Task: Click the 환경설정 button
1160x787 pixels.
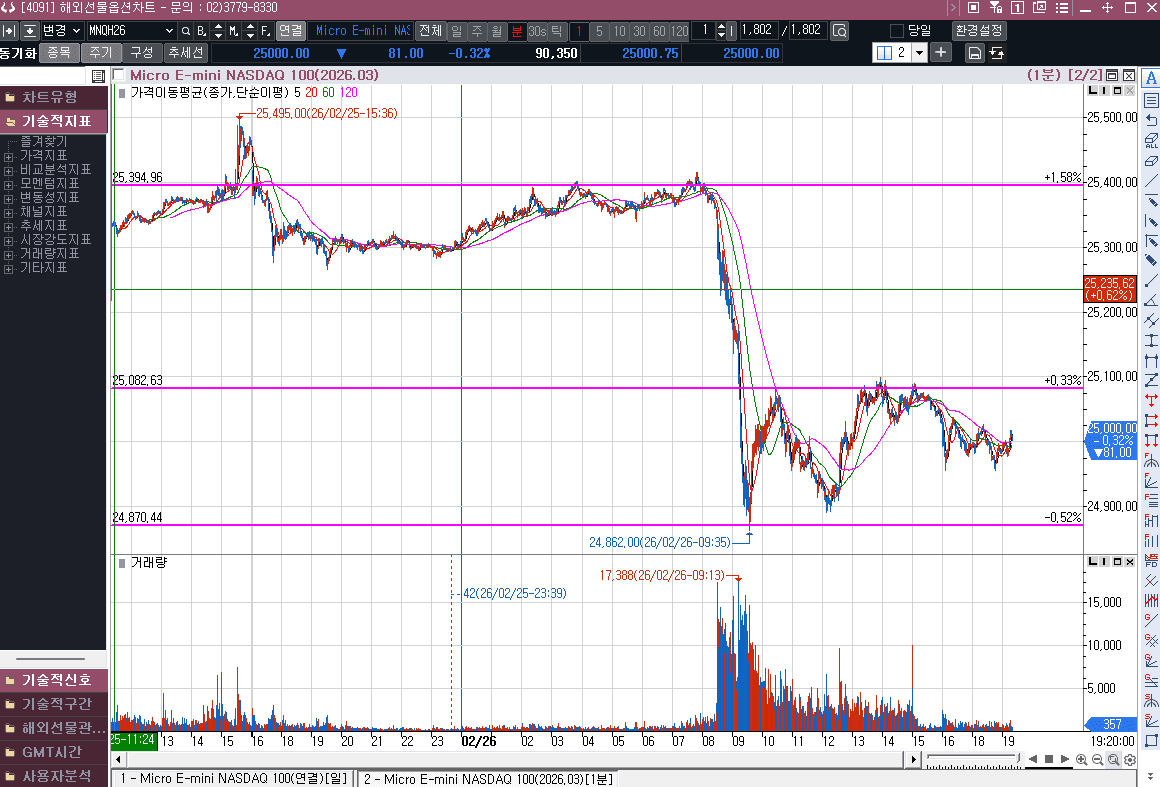Action: [x=979, y=31]
